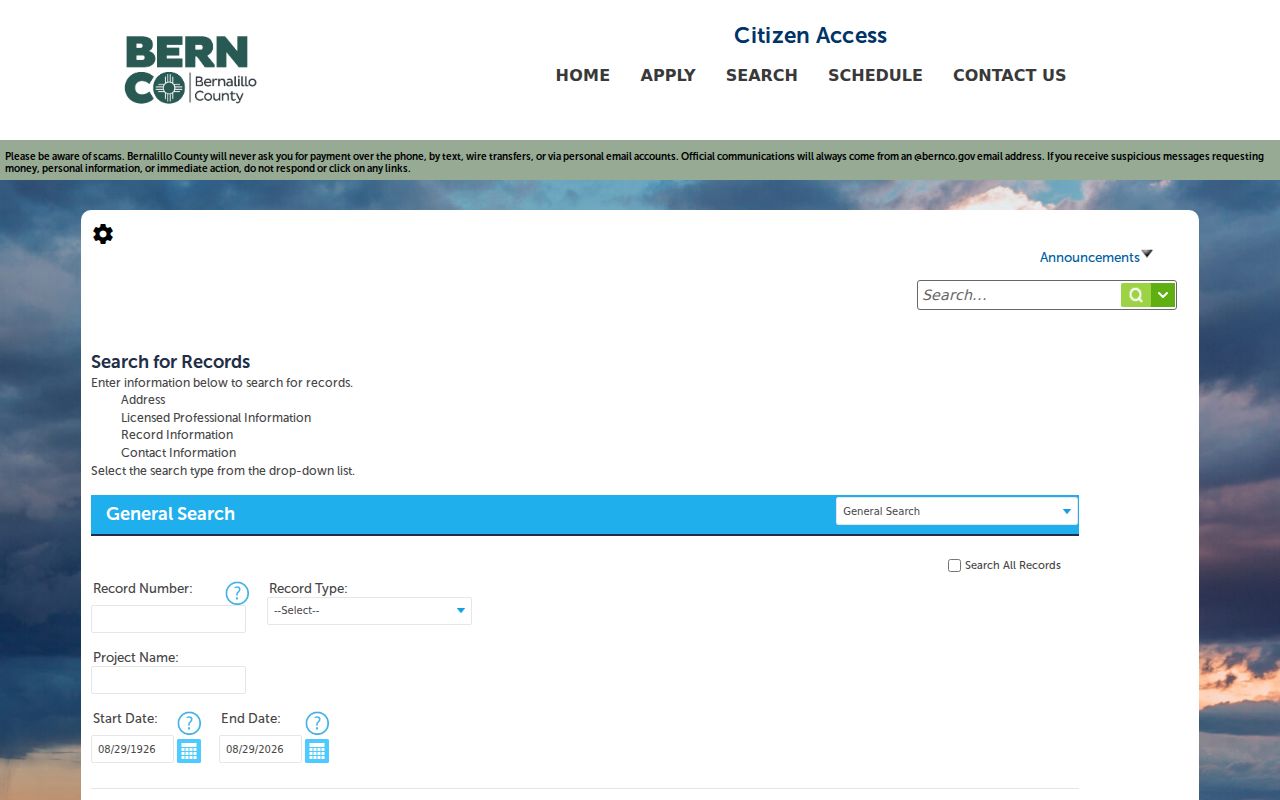Expand the Announcements dropdown
This screenshot has width=1280, height=800.
(x=1096, y=257)
